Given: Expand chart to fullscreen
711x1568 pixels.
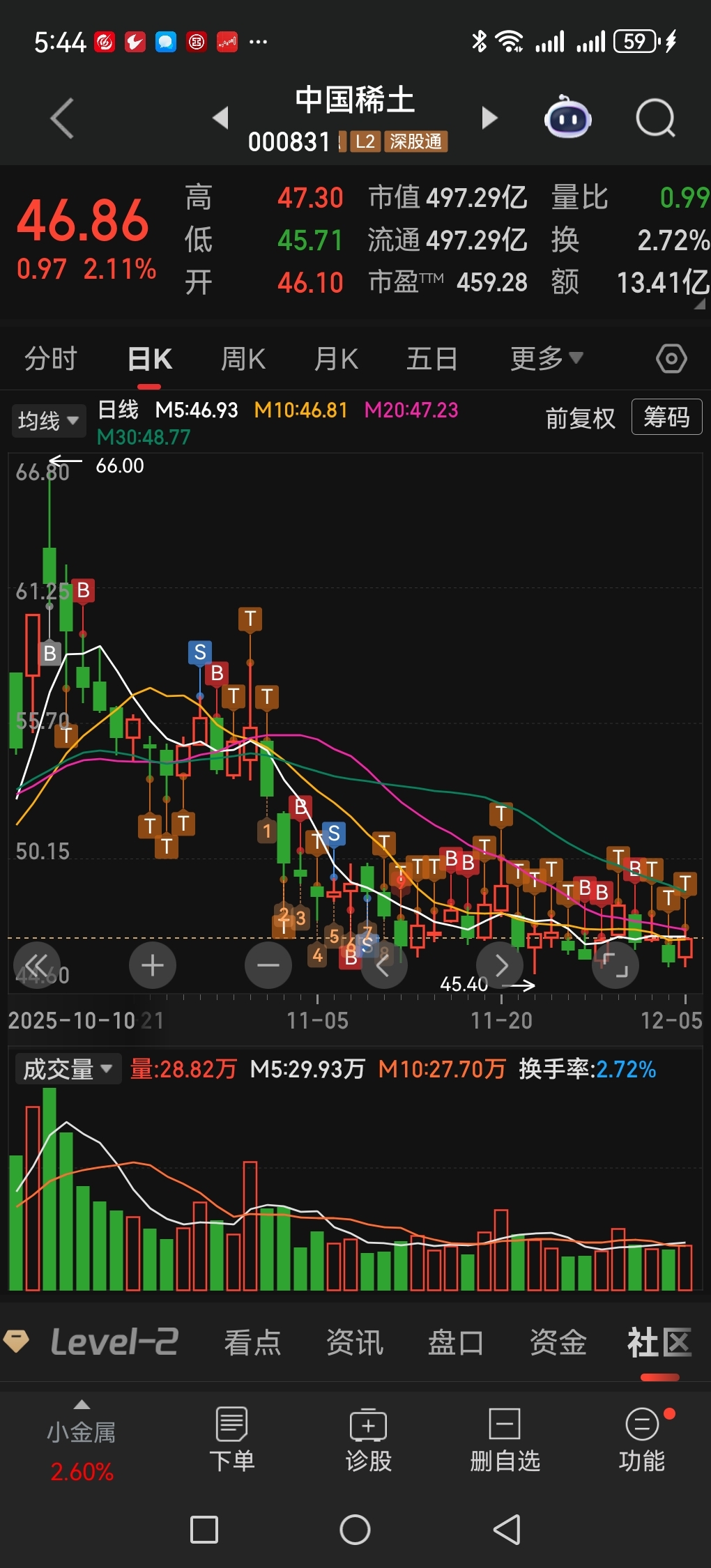Looking at the screenshot, I should click(x=616, y=965).
